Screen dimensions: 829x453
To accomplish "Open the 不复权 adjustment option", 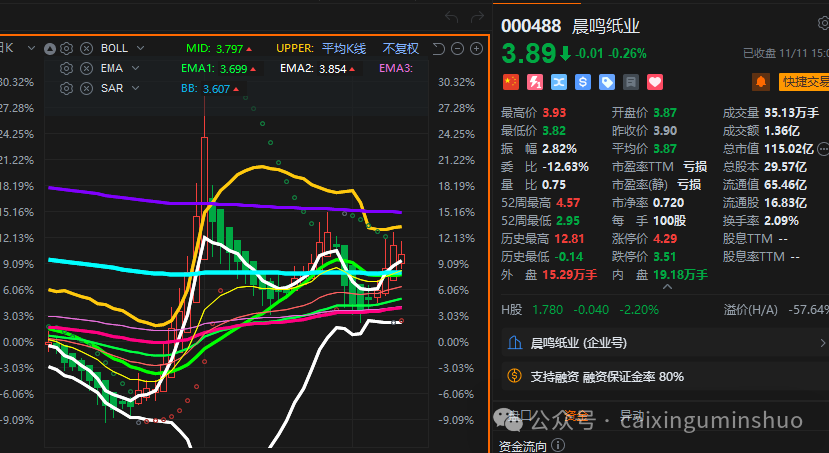I will click(x=401, y=49).
